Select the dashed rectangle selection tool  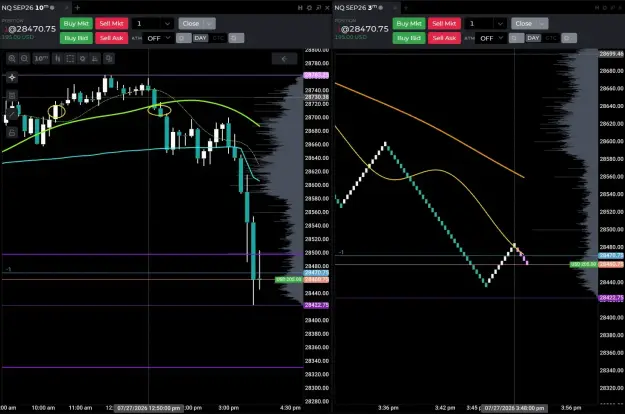click(x=70, y=59)
